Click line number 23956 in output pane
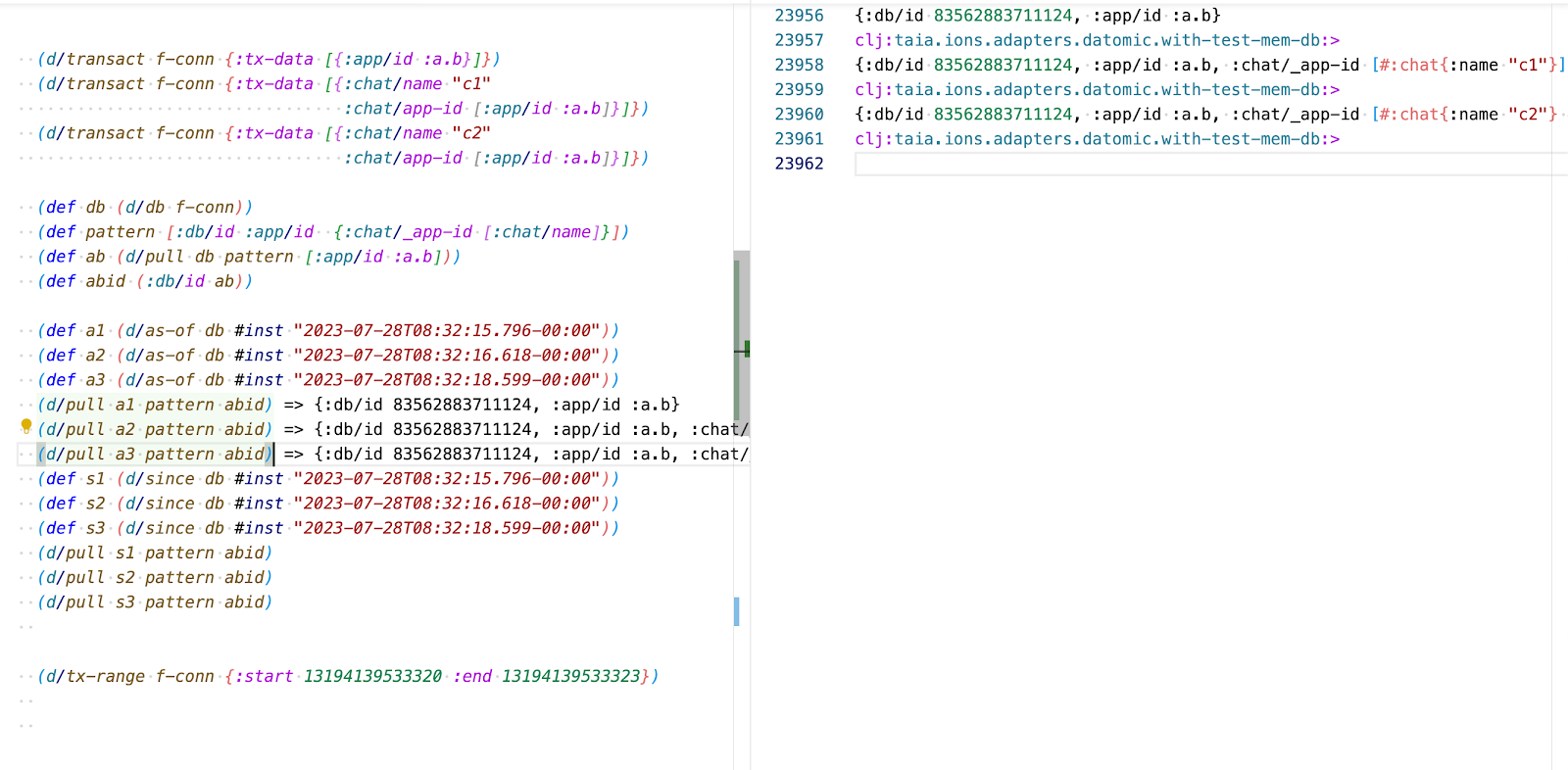Image resolution: width=1568 pixels, height=770 pixels. click(799, 16)
